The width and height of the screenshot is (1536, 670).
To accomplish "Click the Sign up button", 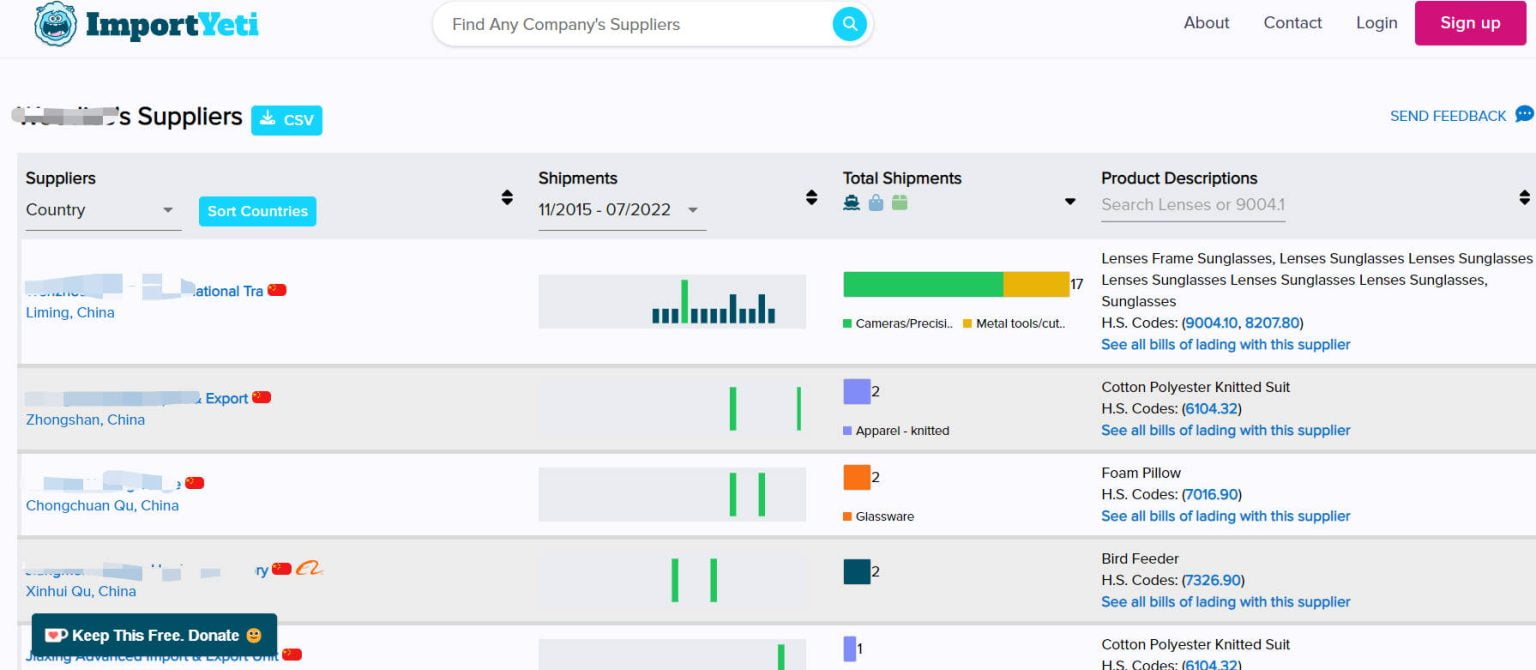I will tap(1469, 23).
